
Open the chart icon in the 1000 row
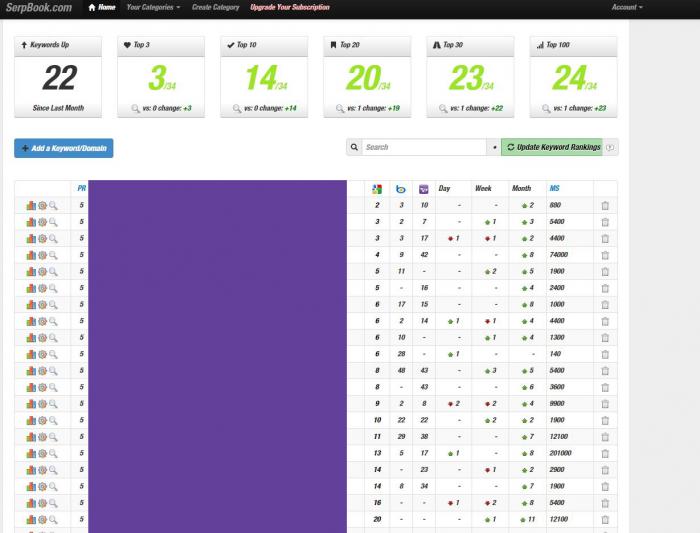click(31, 304)
